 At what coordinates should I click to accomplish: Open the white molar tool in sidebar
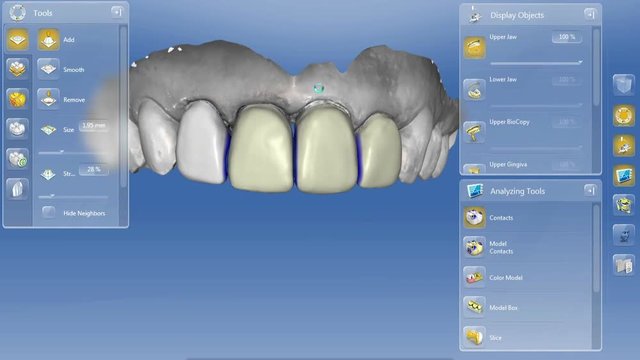point(18,129)
